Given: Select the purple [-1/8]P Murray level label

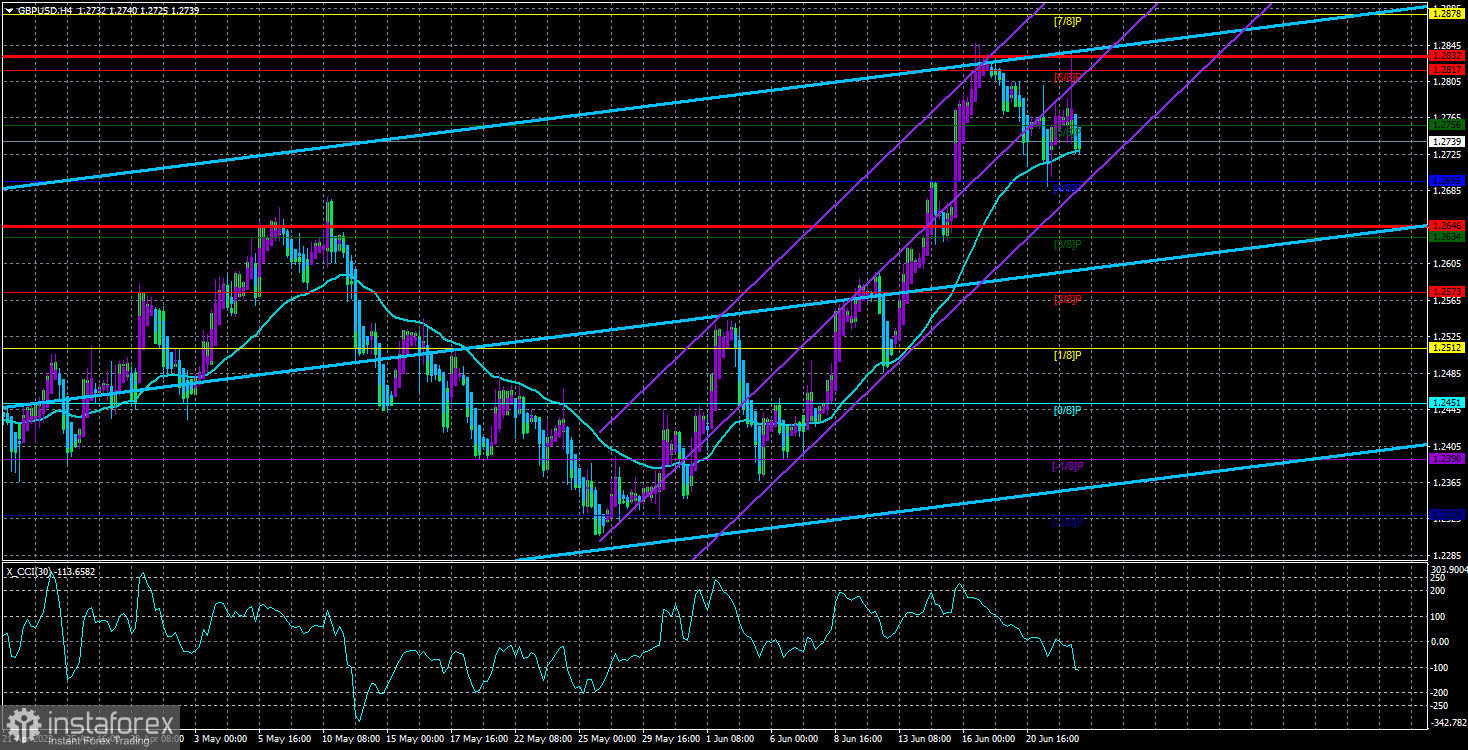Looking at the screenshot, I should point(1067,466).
